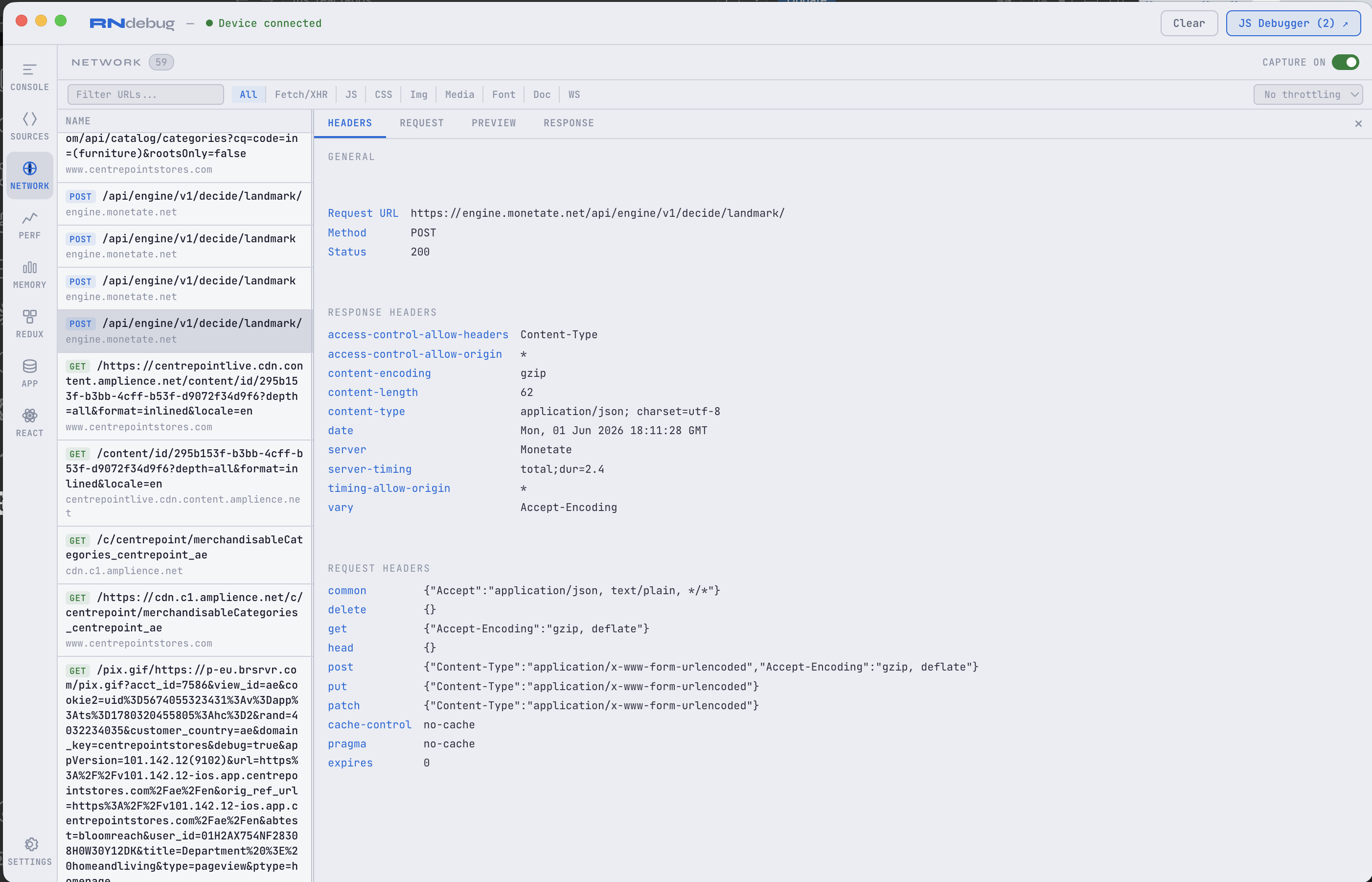The height and width of the screenshot is (882, 1372).
Task: Filter requests by JS
Action: (351, 94)
